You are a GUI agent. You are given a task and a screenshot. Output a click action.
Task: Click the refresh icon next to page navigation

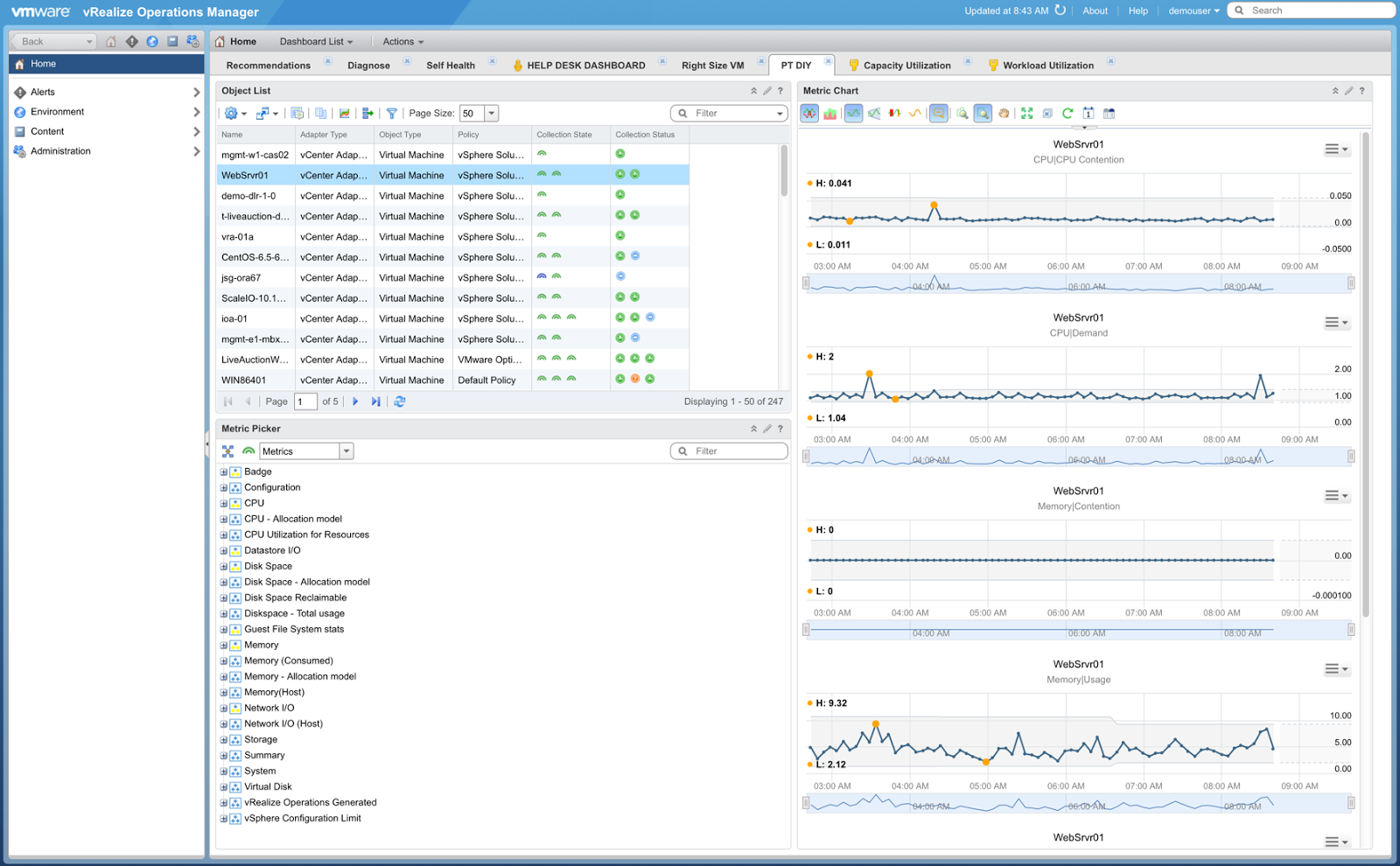click(400, 401)
